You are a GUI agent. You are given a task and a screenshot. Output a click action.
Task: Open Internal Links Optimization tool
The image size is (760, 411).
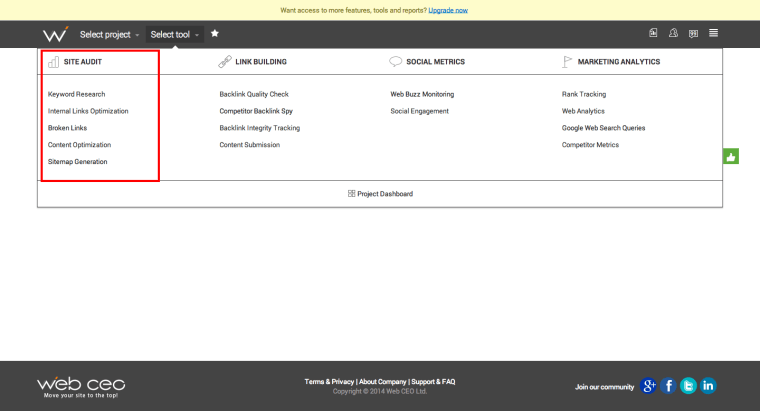pos(88,111)
